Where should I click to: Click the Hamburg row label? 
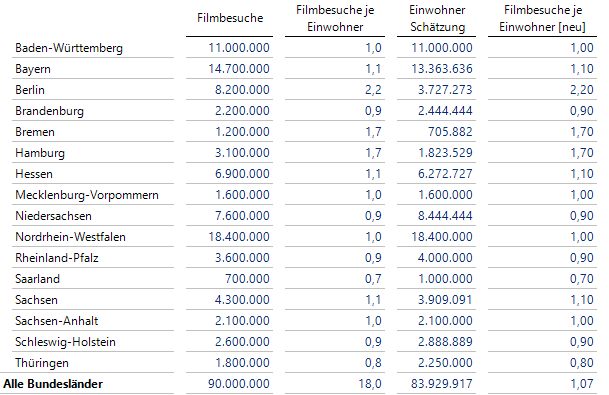point(40,153)
